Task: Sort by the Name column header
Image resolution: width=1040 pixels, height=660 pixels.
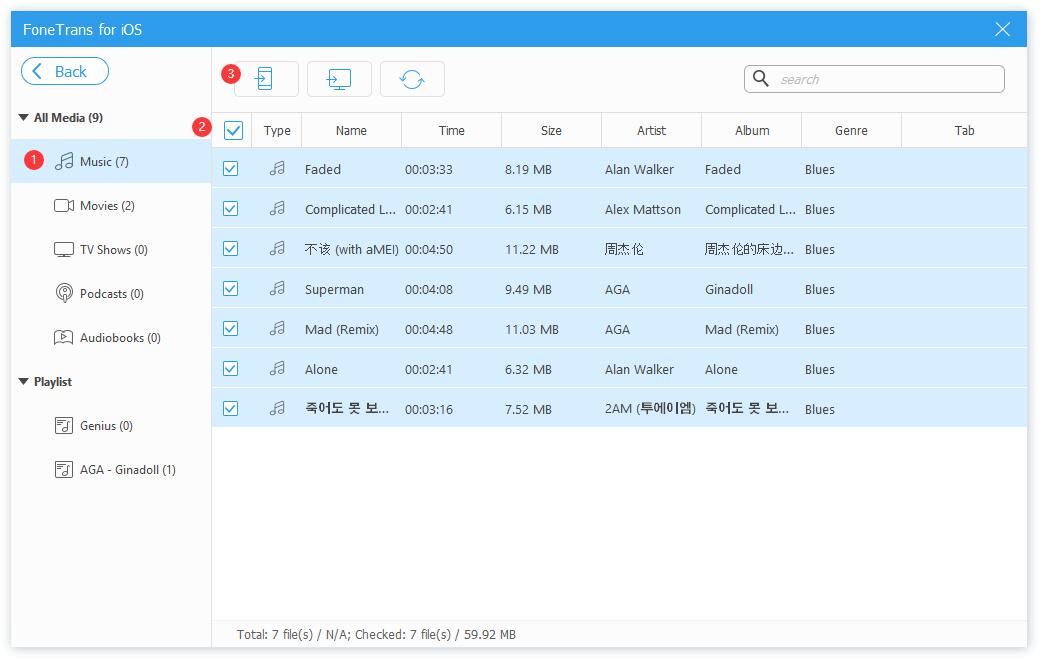Action: [351, 131]
